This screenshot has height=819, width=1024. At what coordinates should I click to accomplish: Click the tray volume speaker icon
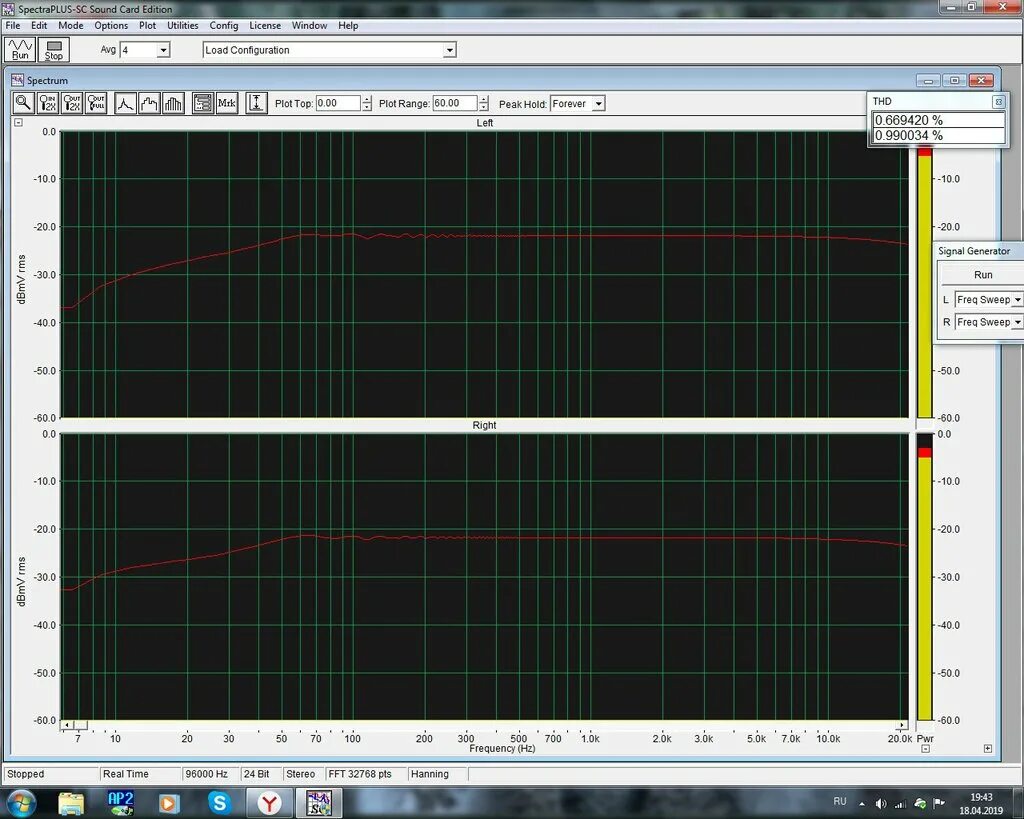881,803
